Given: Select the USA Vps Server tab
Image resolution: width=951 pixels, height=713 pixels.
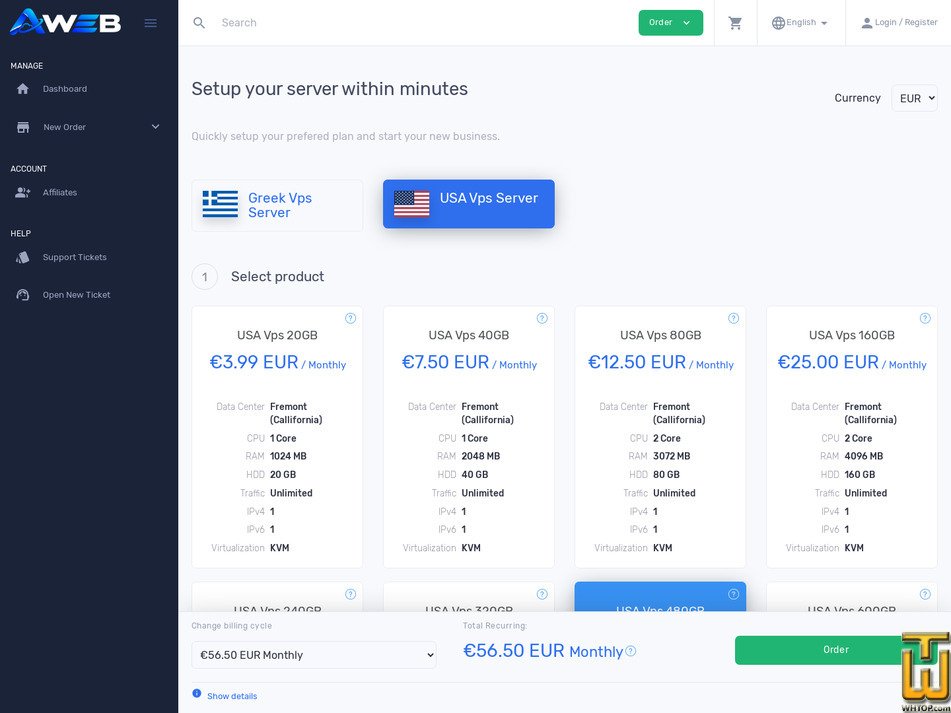Looking at the screenshot, I should point(469,204).
